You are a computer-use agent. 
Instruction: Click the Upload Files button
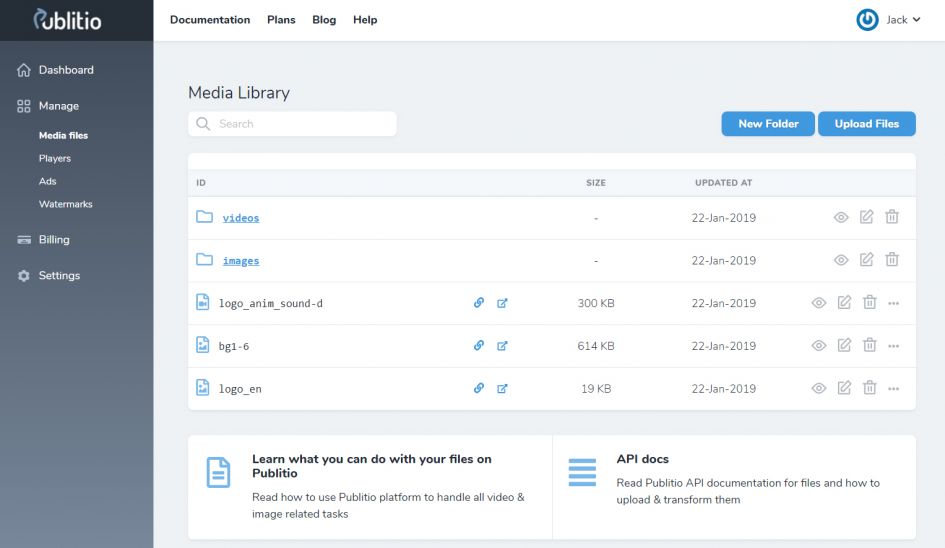click(867, 124)
